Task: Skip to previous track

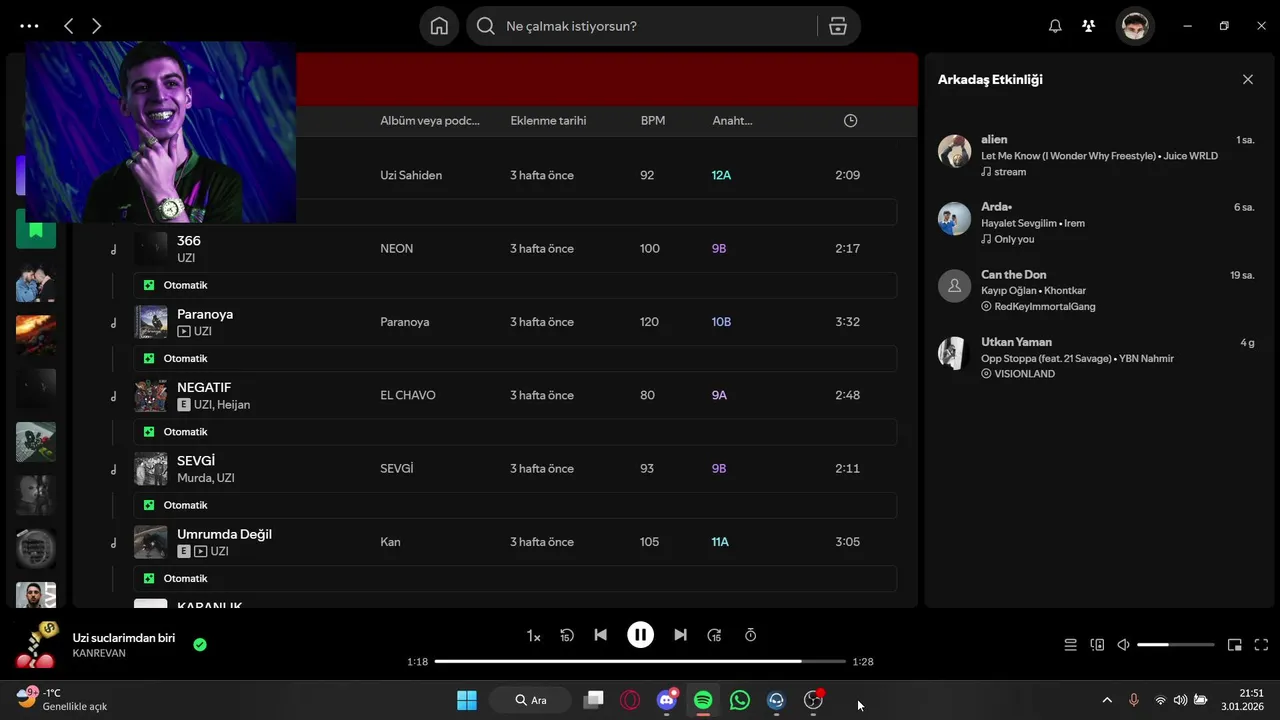Action: 600,635
